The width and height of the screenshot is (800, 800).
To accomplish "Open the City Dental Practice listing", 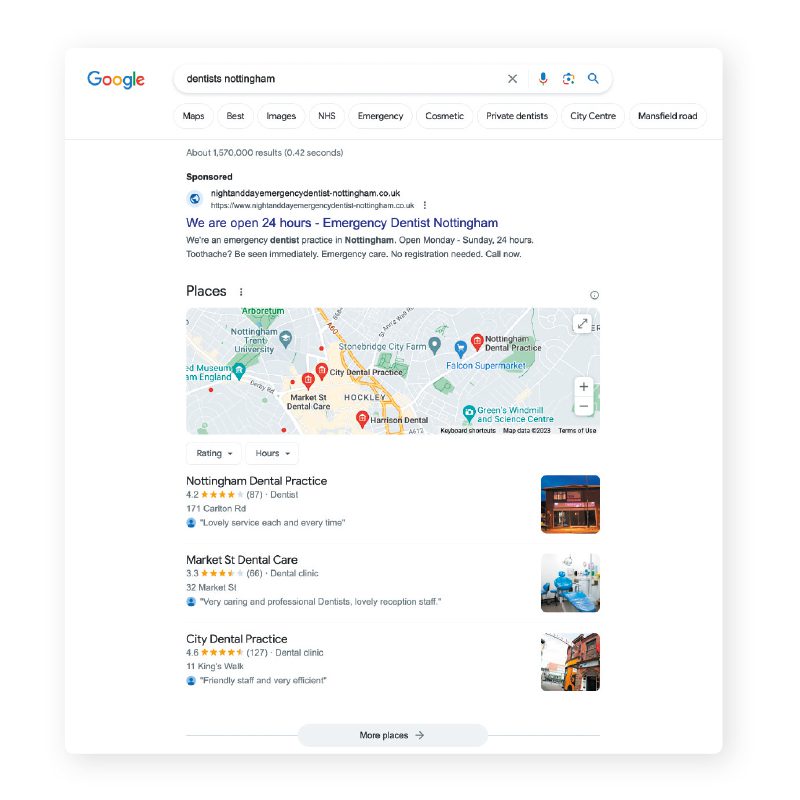I will (237, 639).
